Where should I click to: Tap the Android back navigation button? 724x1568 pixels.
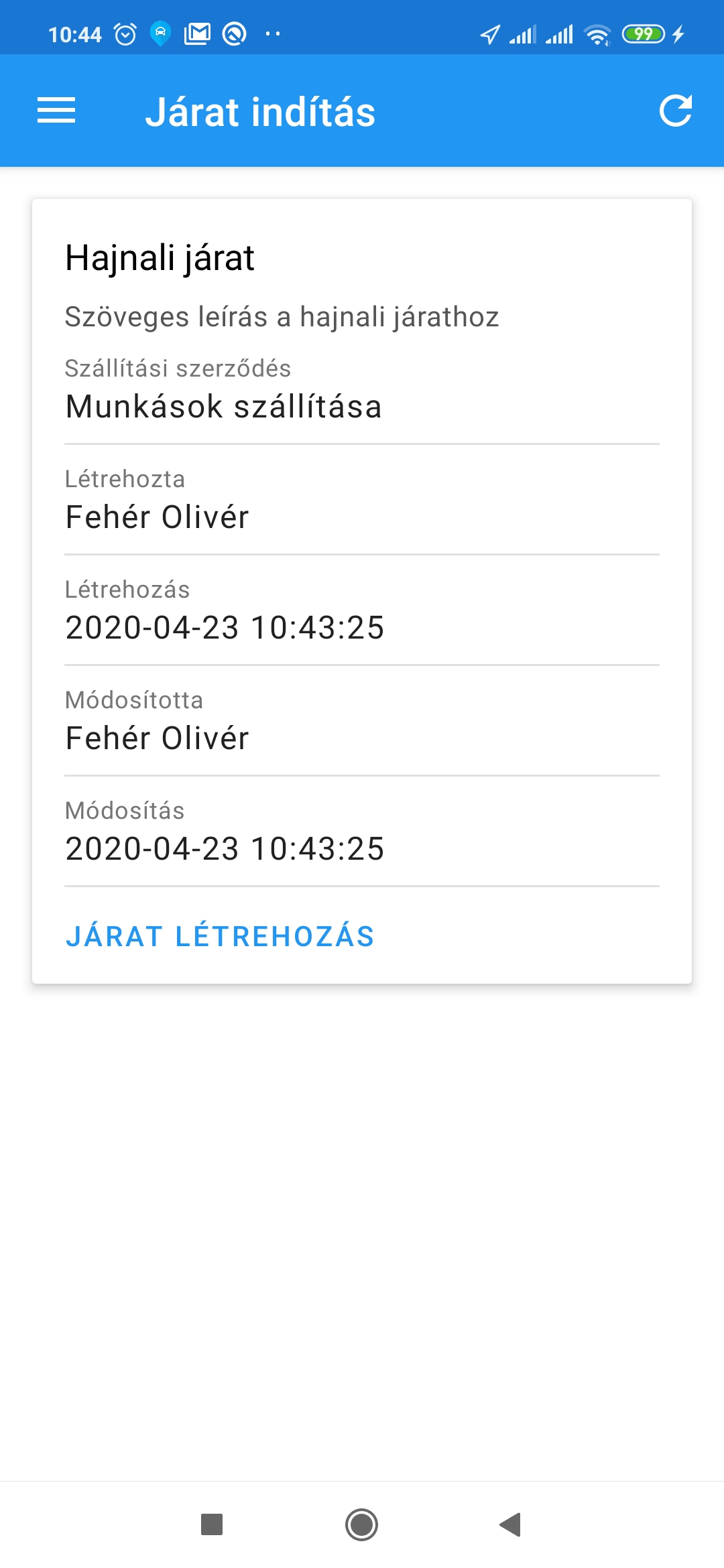coord(511,1524)
